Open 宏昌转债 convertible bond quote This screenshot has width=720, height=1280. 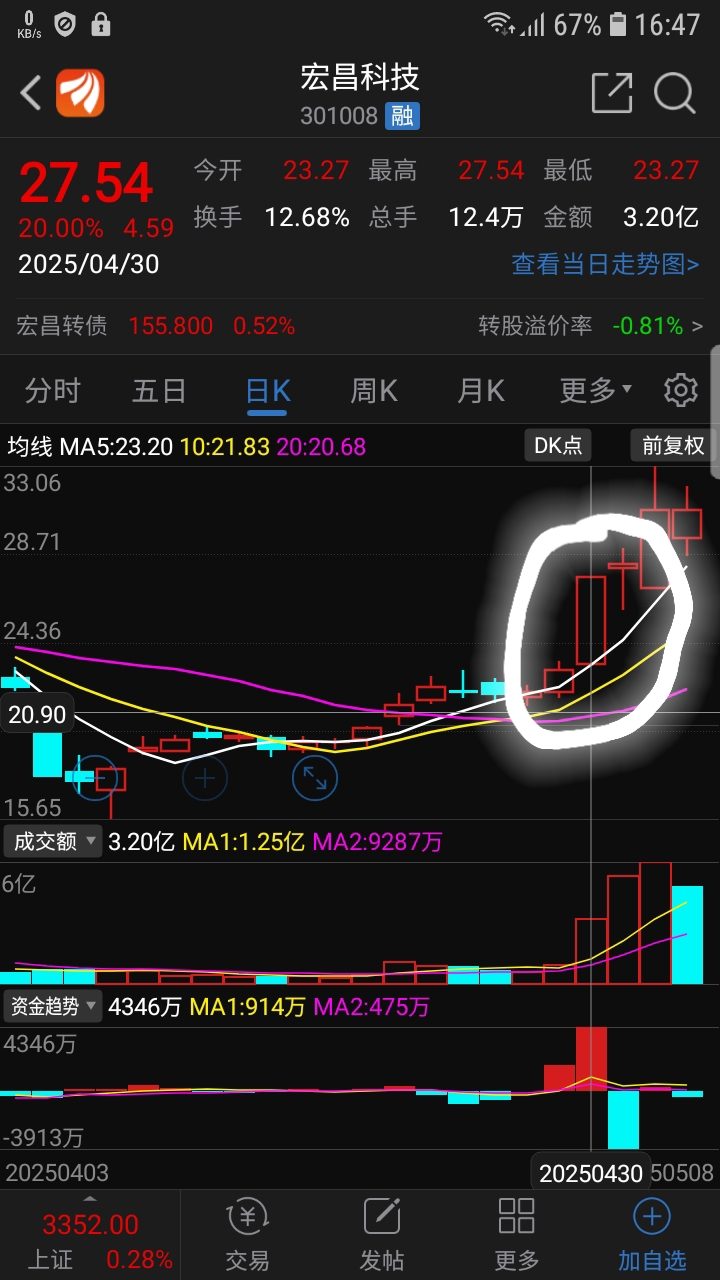tap(156, 326)
